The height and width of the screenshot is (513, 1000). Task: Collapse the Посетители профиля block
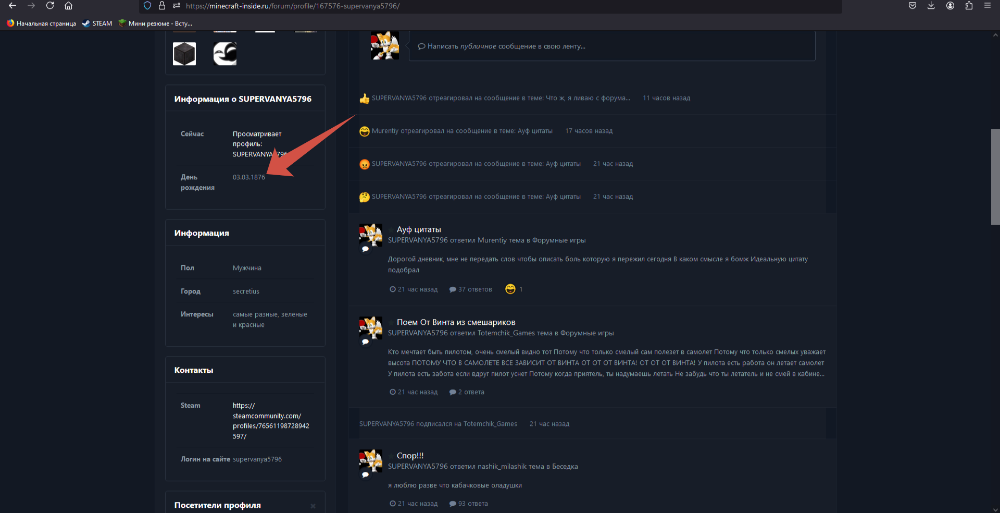pyautogui.click(x=312, y=506)
